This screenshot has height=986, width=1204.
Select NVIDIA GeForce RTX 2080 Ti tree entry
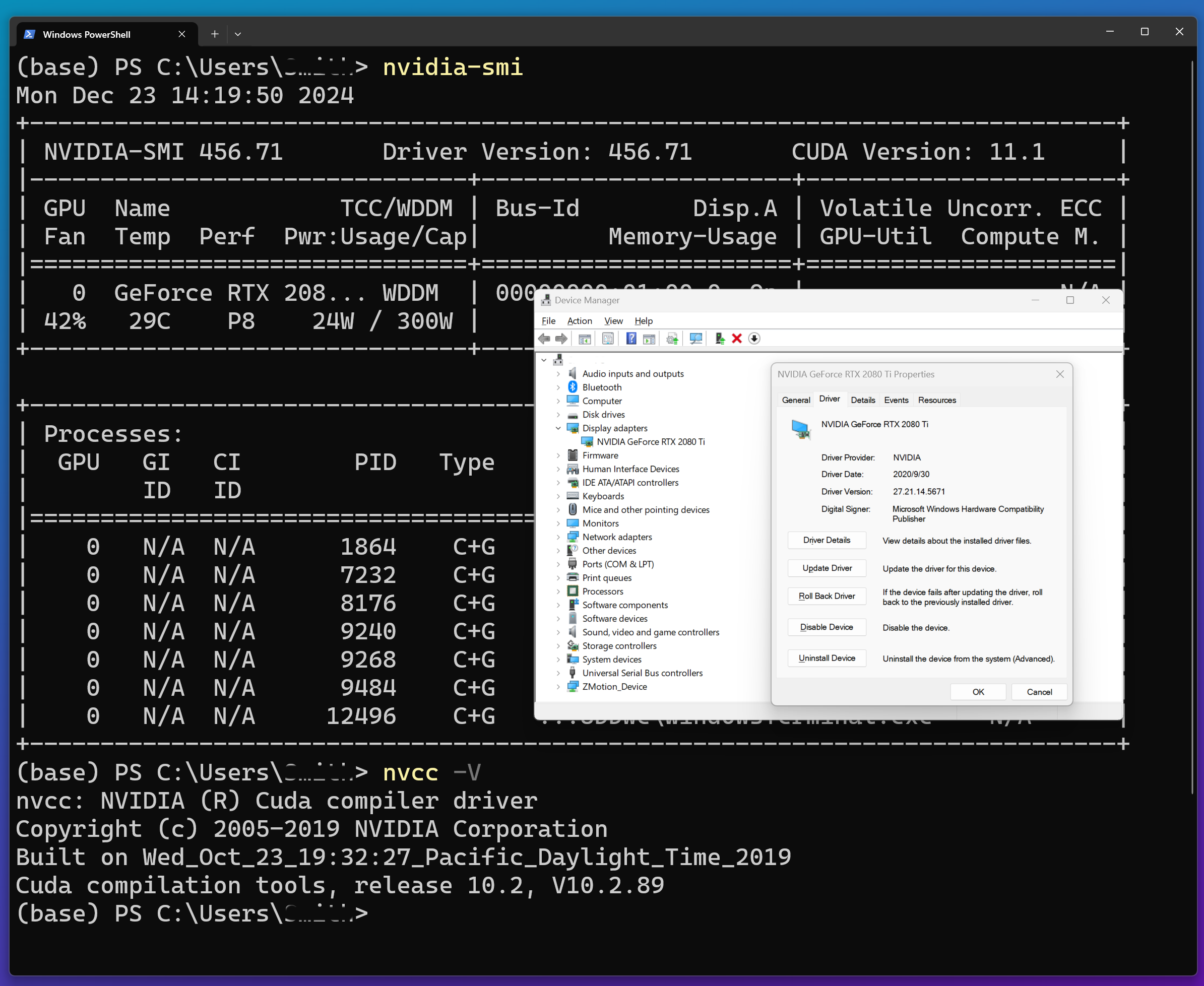pos(650,442)
